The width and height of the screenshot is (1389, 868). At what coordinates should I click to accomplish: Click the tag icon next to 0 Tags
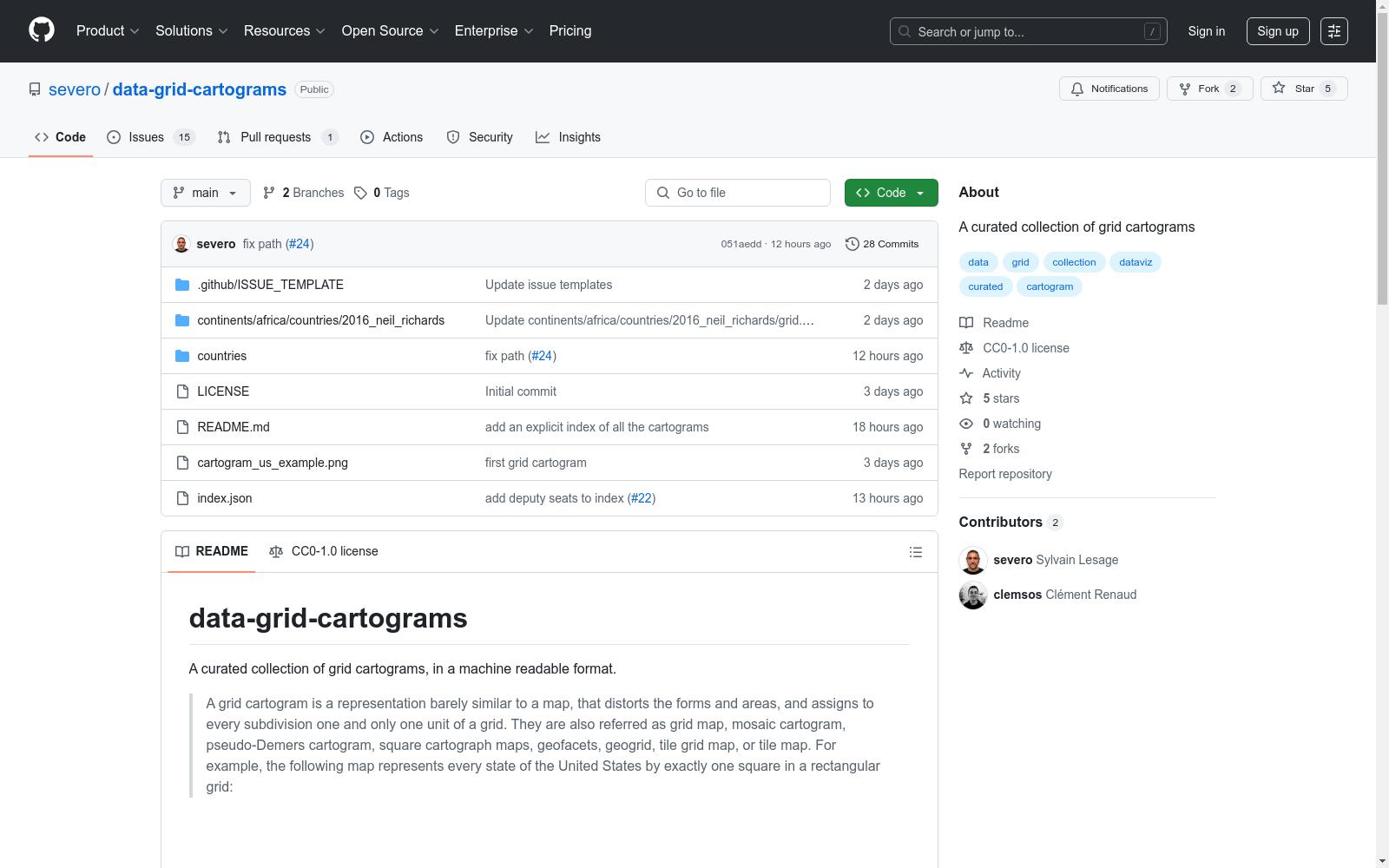(x=361, y=193)
